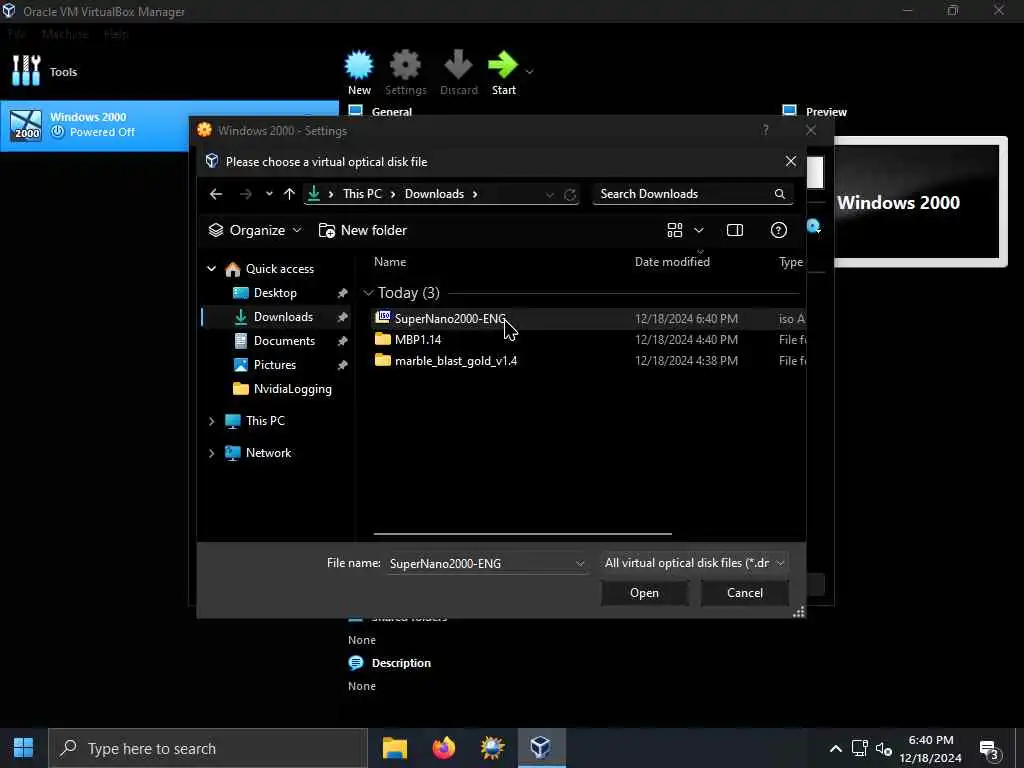This screenshot has height=768, width=1024.
Task: Open the File name history dropdown
Action: coord(580,564)
